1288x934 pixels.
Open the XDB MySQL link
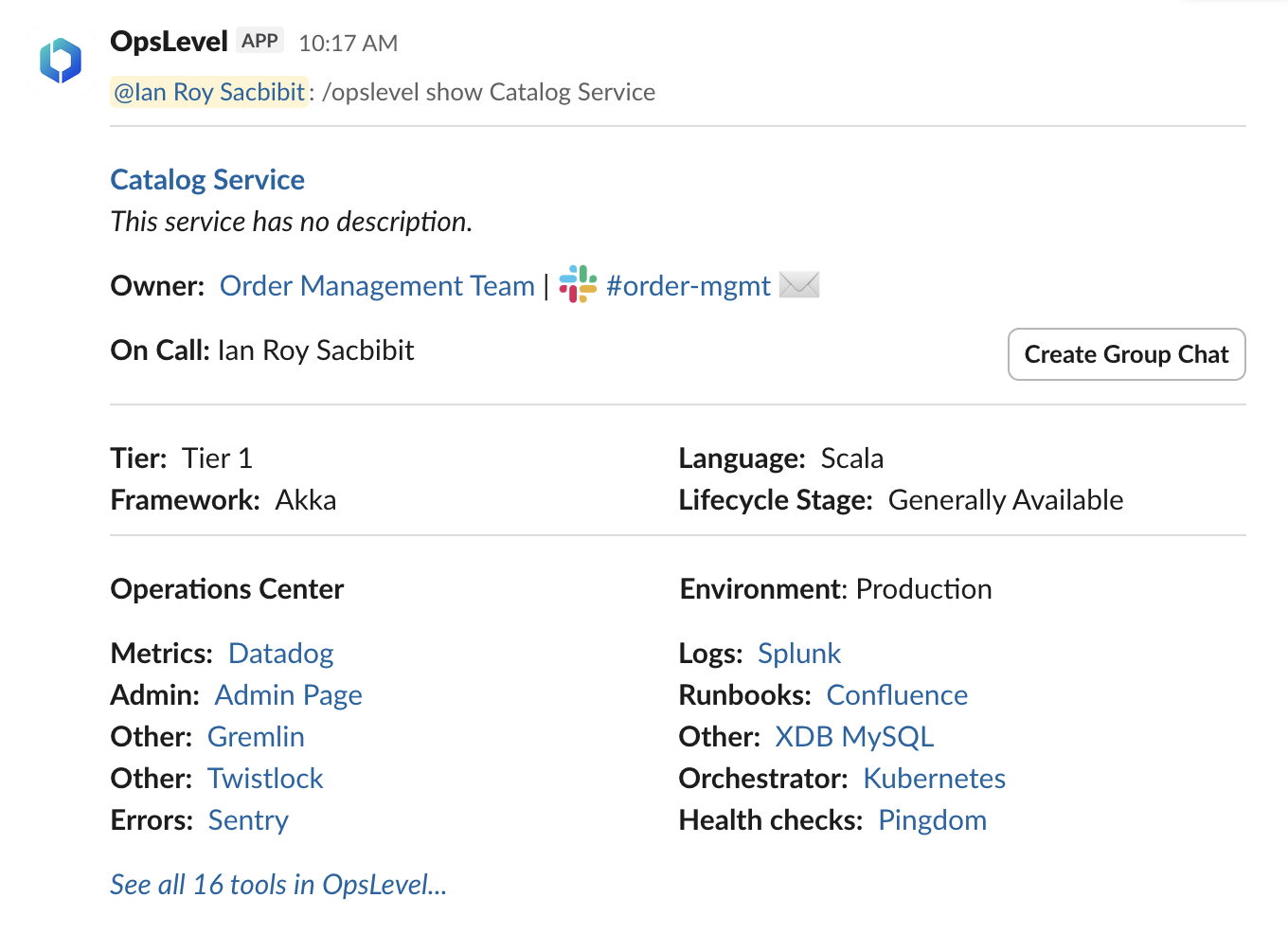pos(854,737)
